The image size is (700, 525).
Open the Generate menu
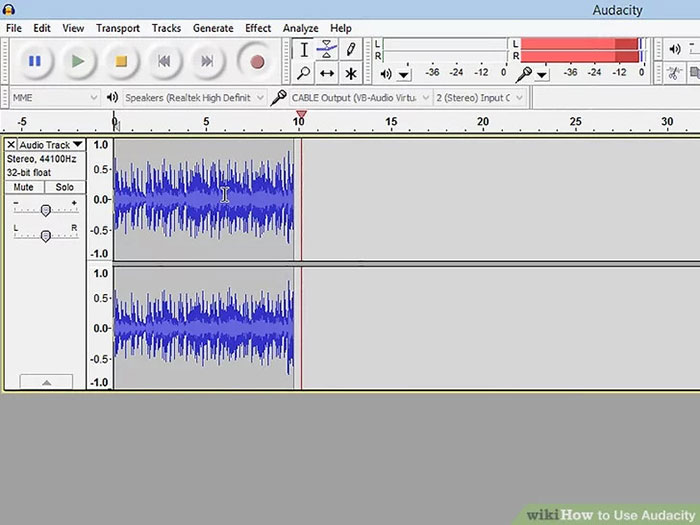click(212, 28)
